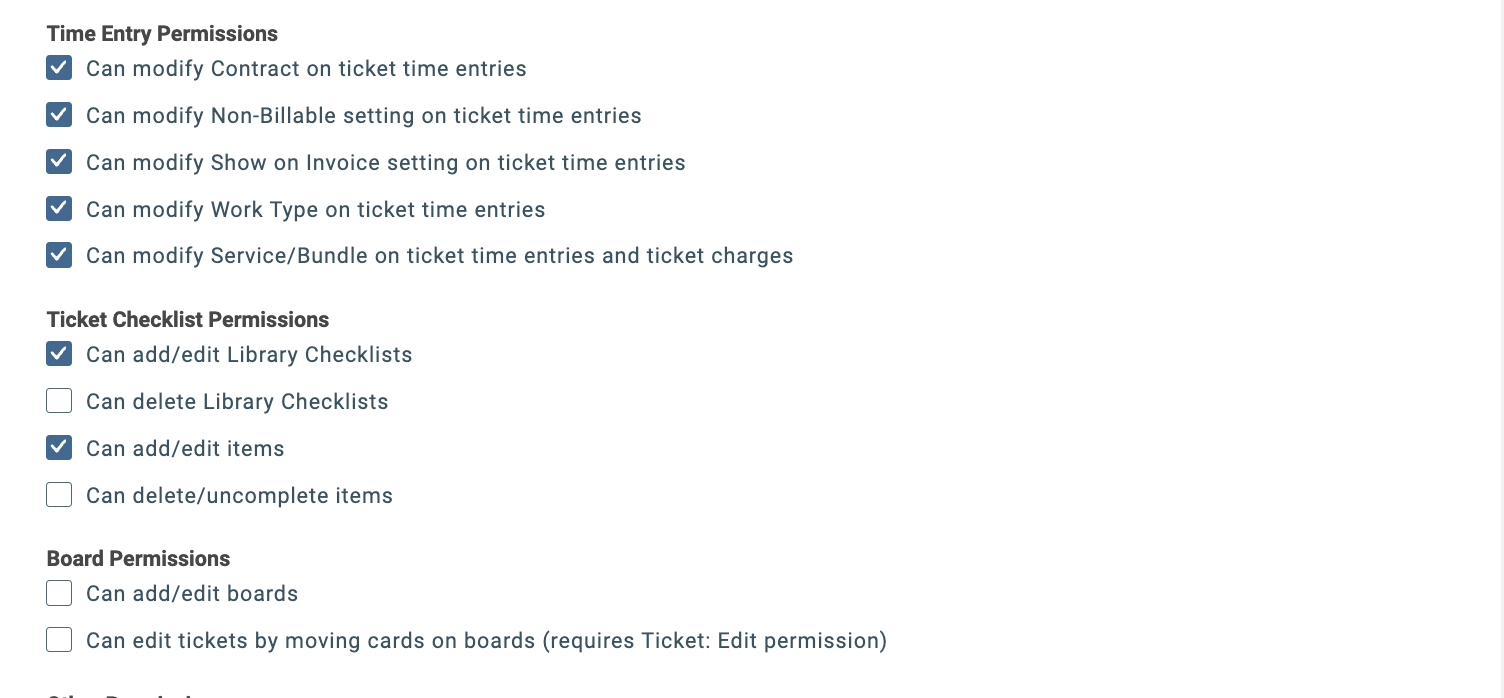
Task: Disable 'Can modify Non-Billable setting on ticket time entries'
Action: coord(59,115)
